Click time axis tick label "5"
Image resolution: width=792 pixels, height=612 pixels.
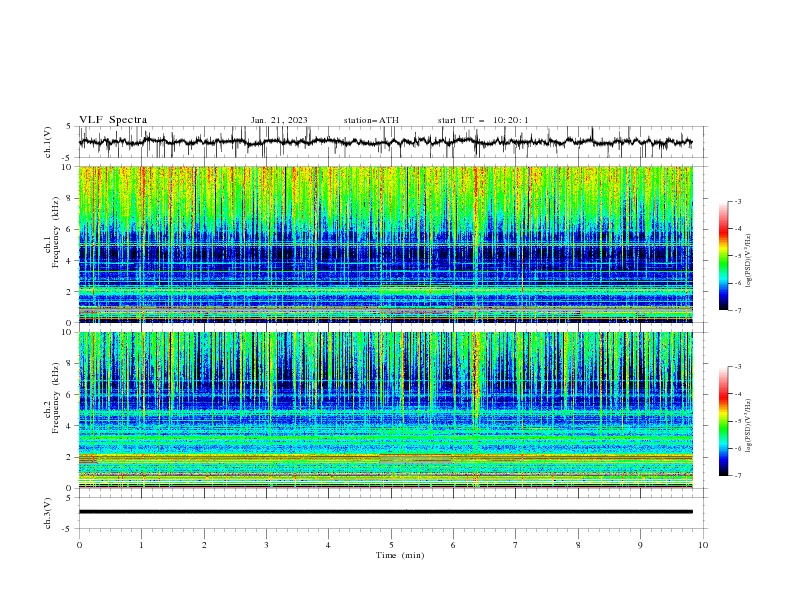pyautogui.click(x=391, y=545)
